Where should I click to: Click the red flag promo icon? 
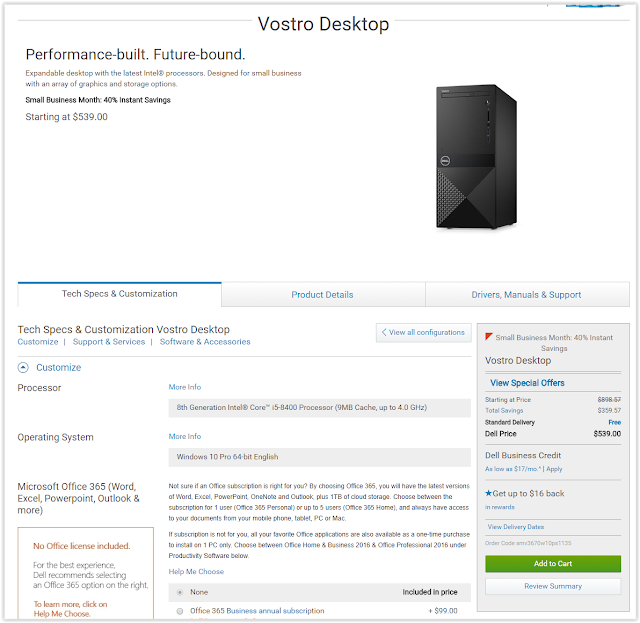(x=489, y=337)
